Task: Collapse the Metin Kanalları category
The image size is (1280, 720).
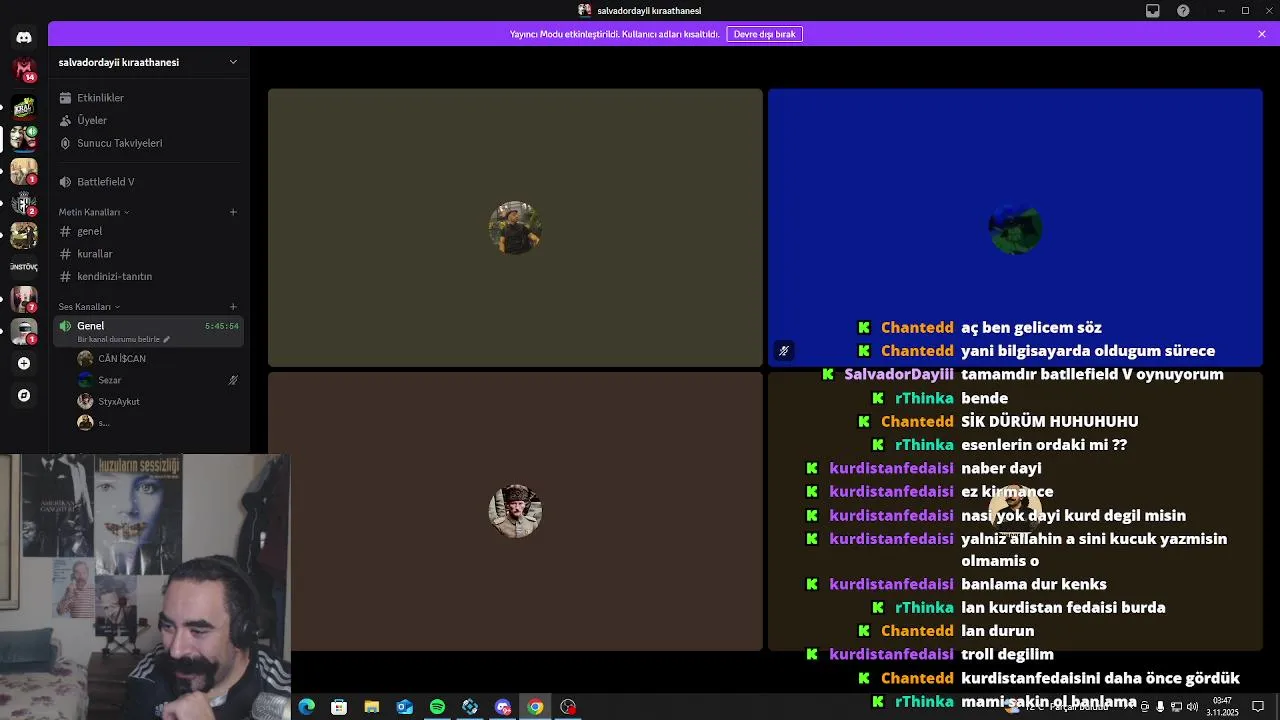Action: 93,212
